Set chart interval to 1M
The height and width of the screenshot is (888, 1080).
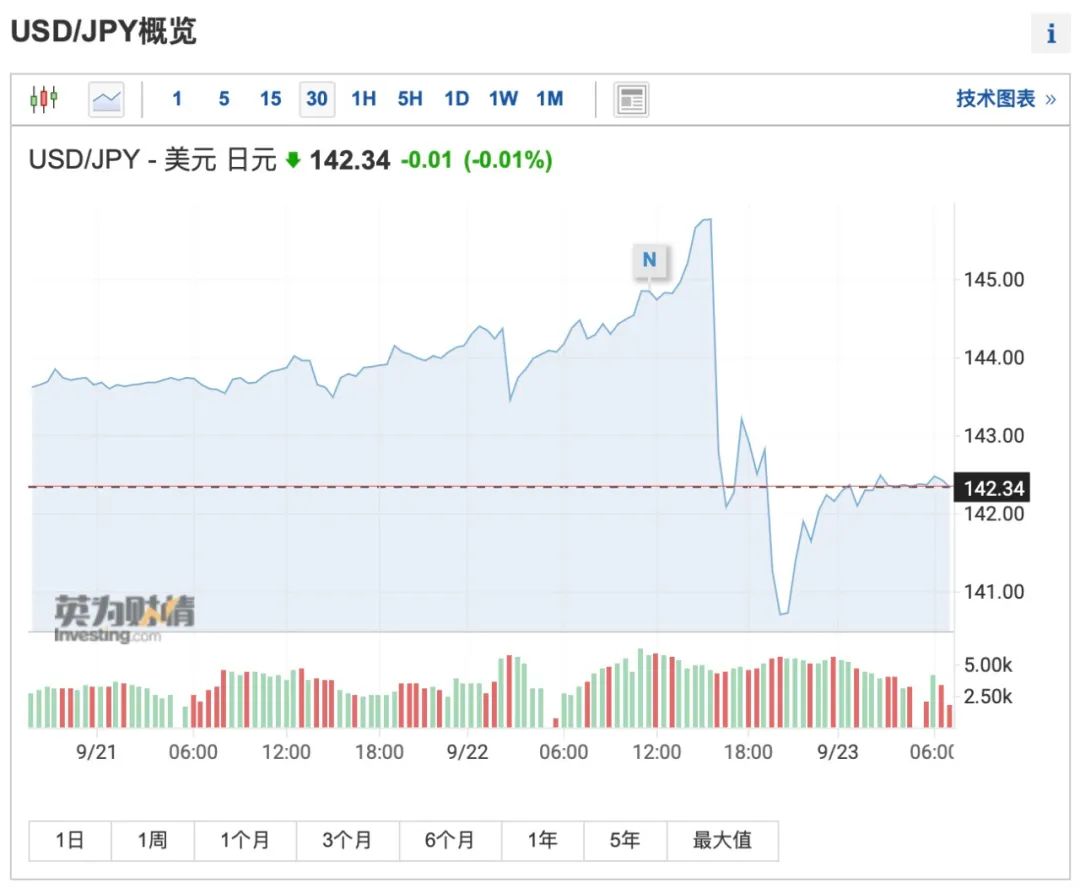[x=550, y=99]
